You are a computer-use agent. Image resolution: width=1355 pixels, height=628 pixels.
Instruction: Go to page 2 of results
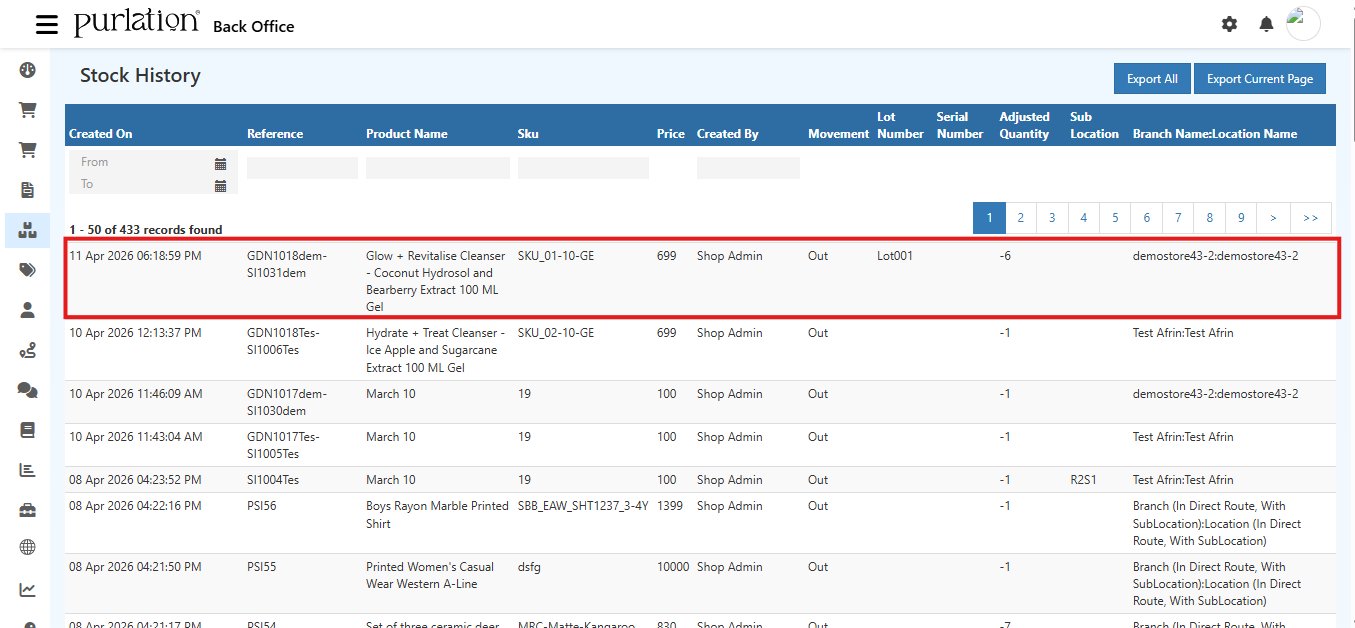[x=1020, y=217]
